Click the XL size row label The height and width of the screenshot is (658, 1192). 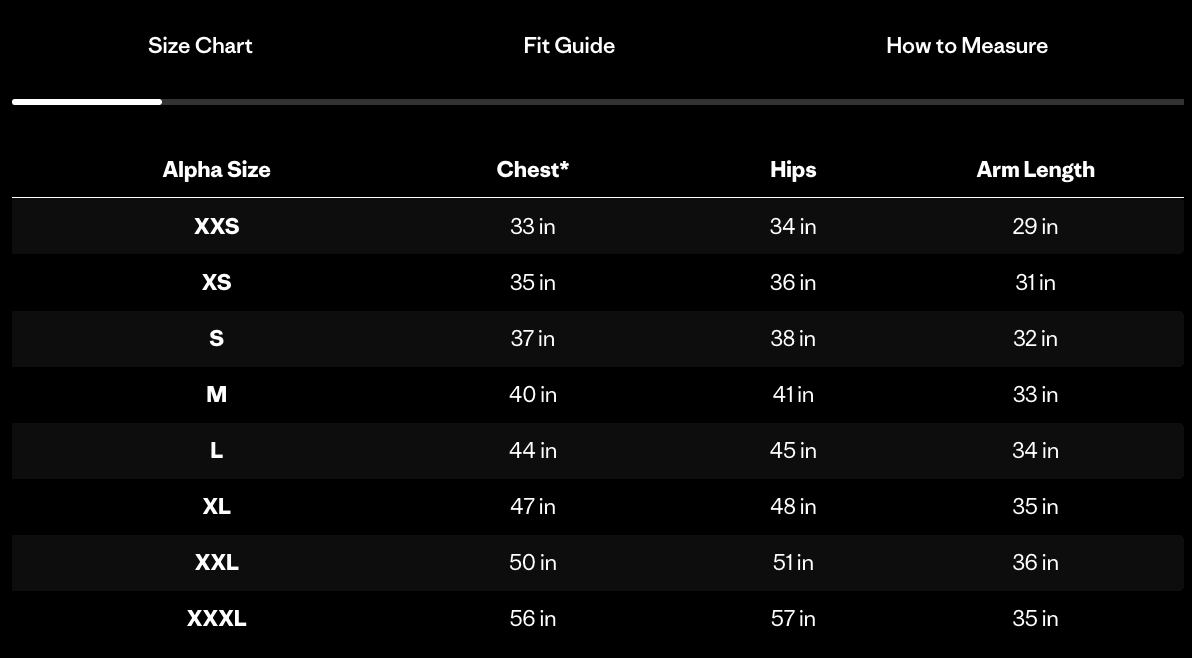pos(216,506)
